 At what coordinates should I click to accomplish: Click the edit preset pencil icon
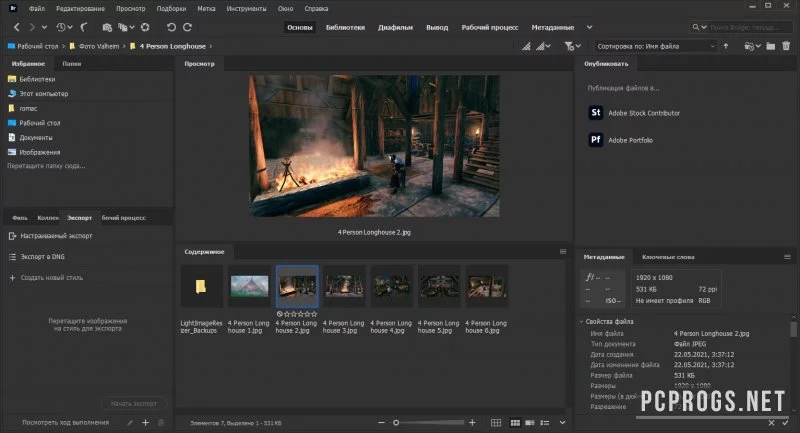[x=130, y=423]
